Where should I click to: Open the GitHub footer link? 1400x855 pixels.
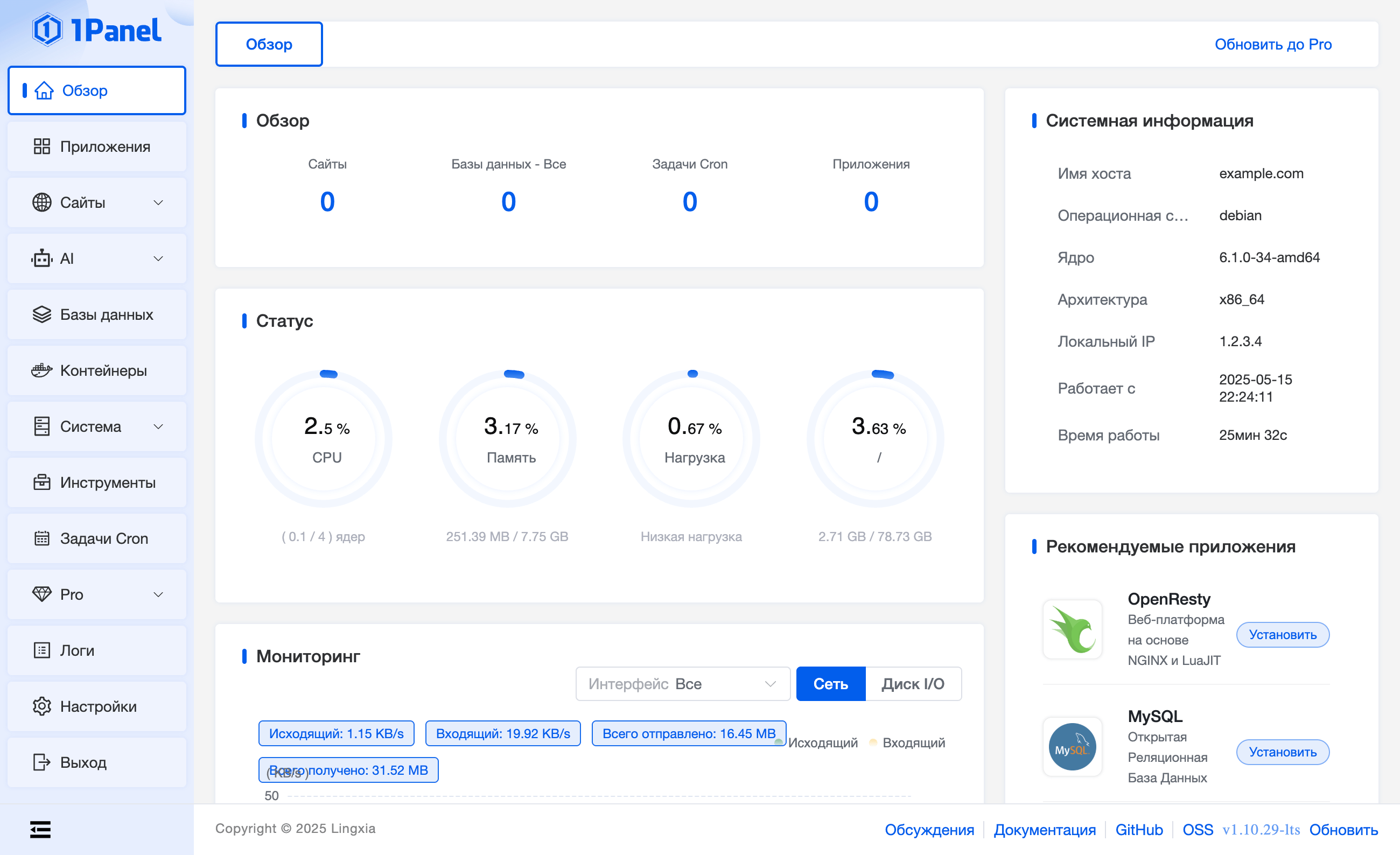click(x=1139, y=830)
